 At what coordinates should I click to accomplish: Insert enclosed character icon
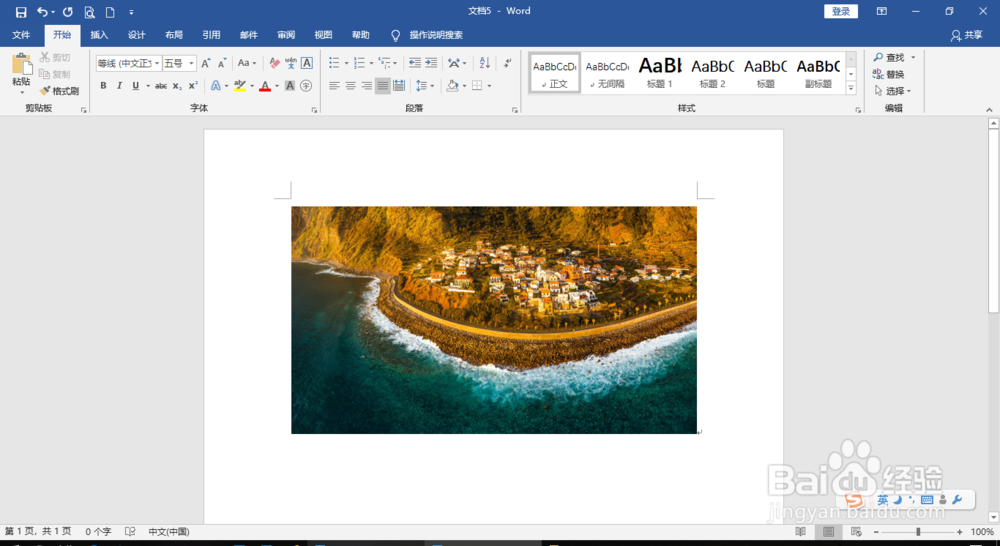pos(306,85)
